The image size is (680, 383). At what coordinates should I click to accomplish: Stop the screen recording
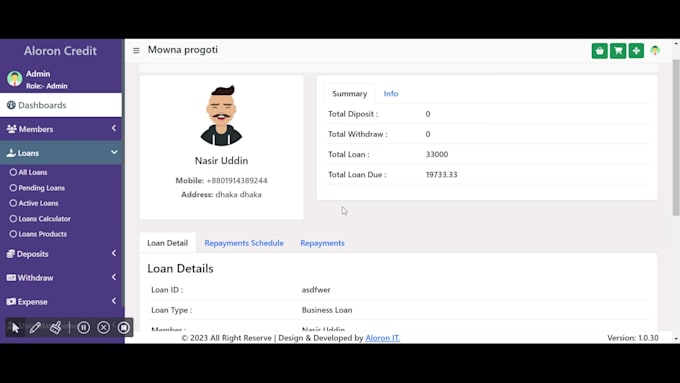pos(124,327)
